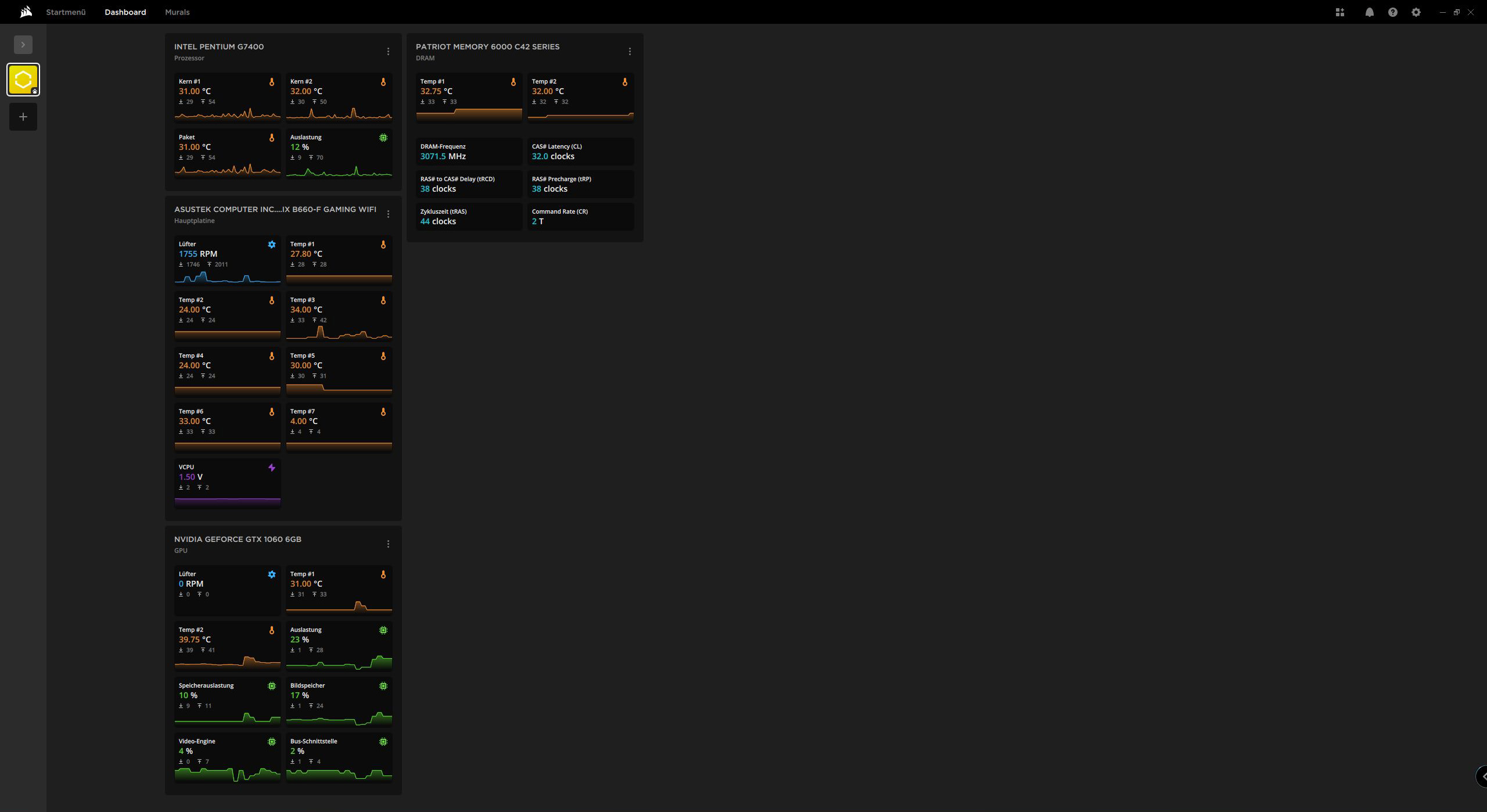
Task: Click the GPU Lüfter gear icon
Action: pos(271,574)
